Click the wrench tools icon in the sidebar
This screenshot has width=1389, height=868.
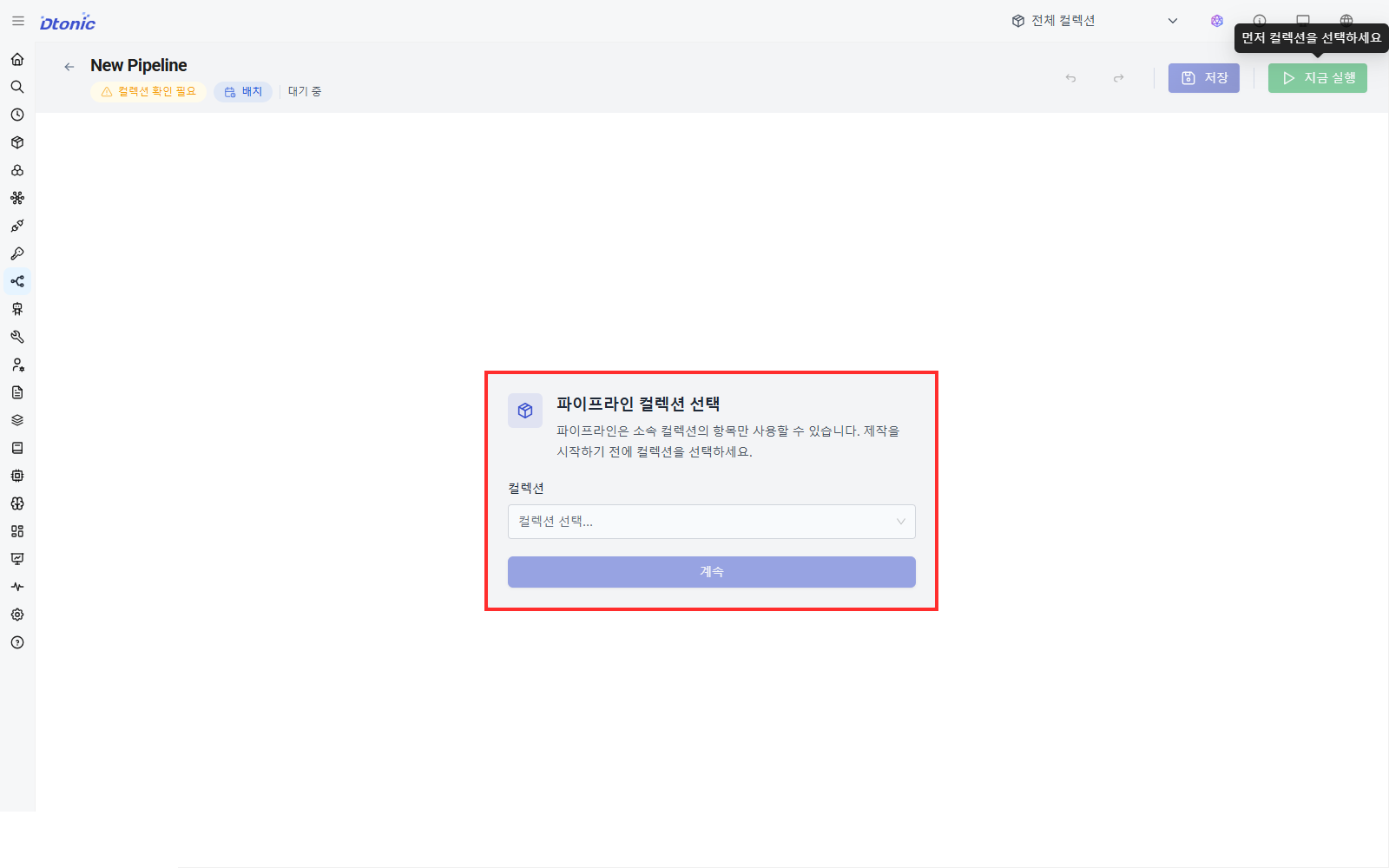coord(17,337)
